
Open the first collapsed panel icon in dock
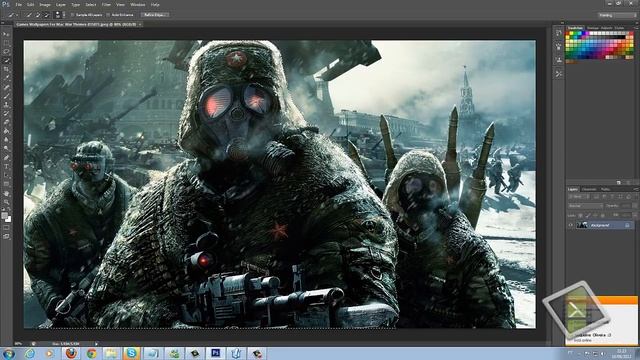point(559,33)
